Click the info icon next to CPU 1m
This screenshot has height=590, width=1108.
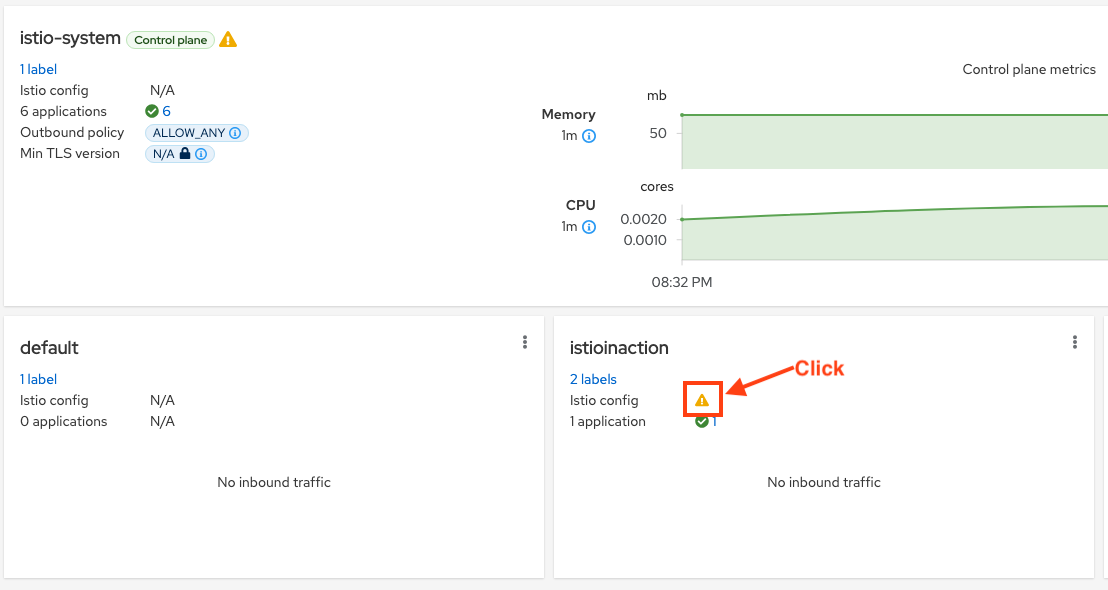589,227
